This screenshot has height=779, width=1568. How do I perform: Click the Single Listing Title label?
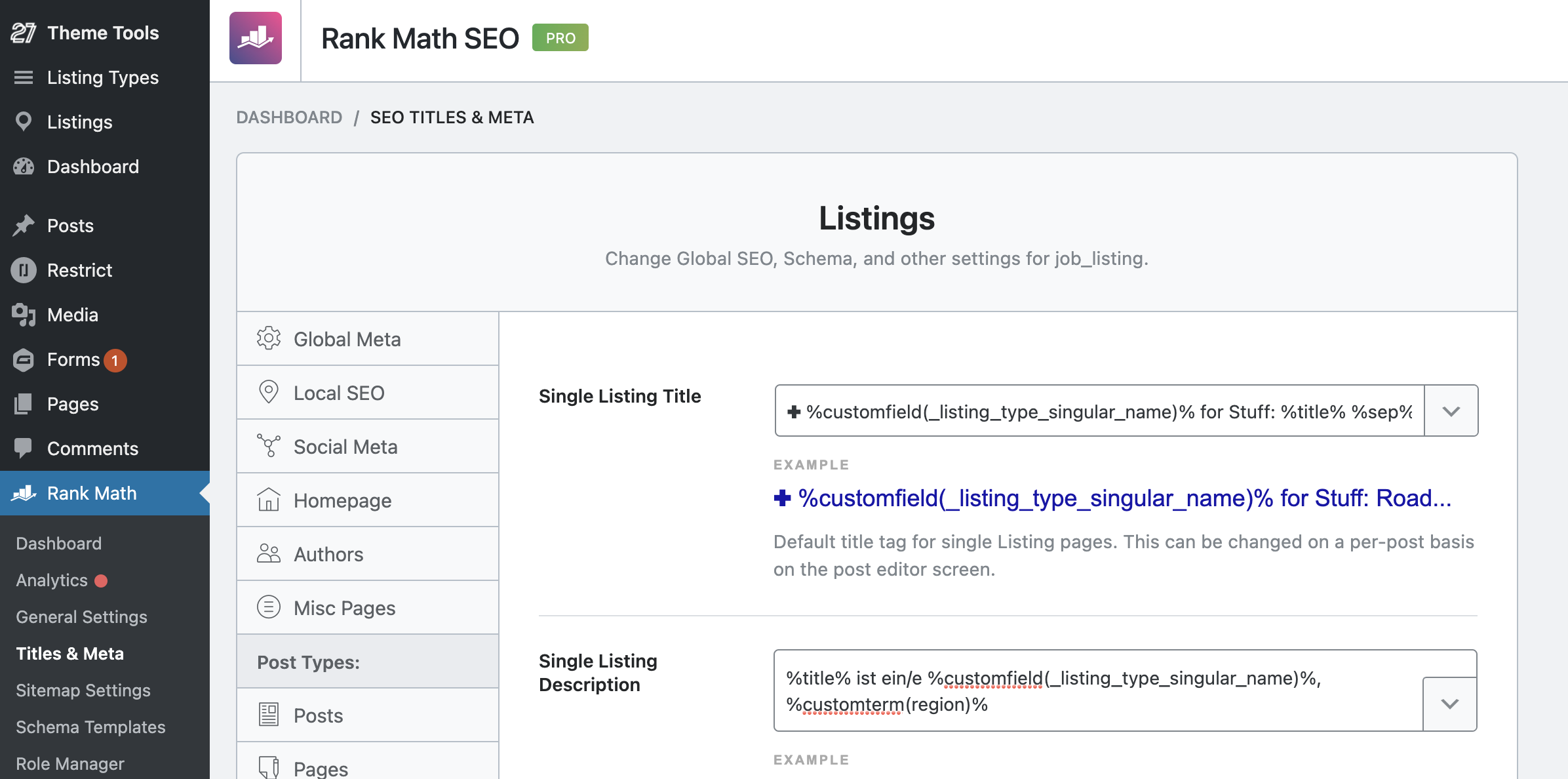pyautogui.click(x=620, y=396)
